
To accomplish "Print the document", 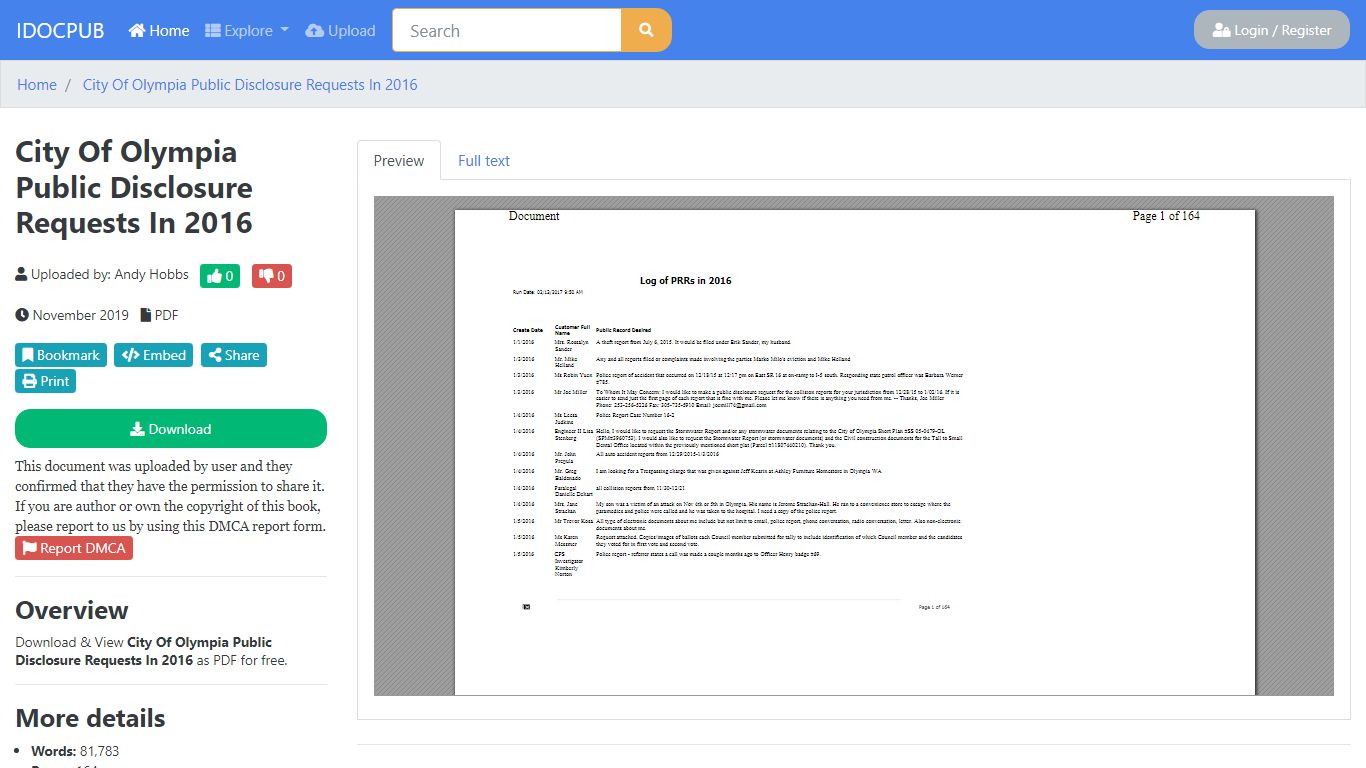I will [x=46, y=381].
